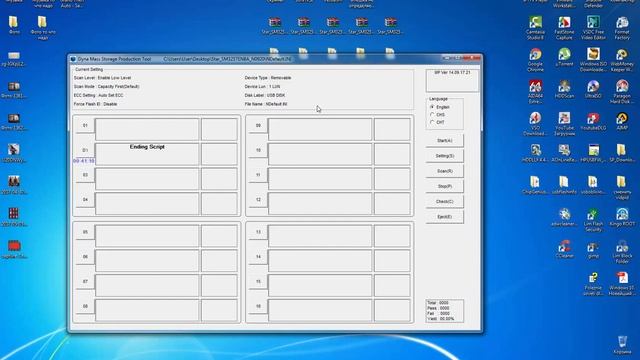Open Format Factory desktop icon
Image resolution: width=640 pixels, height=360 pixels.
(x=622, y=28)
